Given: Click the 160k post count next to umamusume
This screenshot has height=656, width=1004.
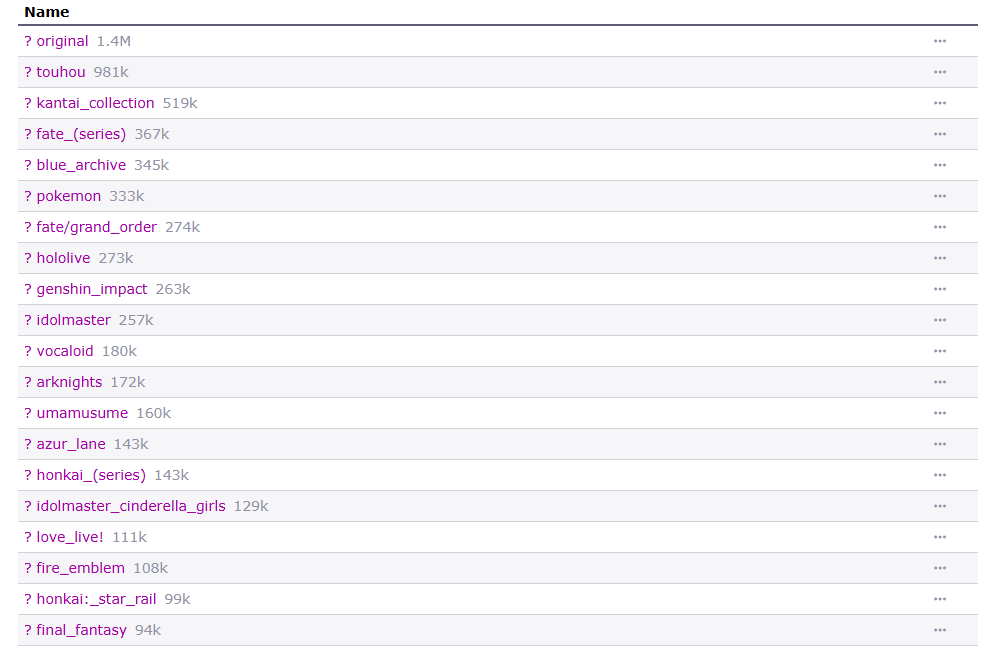Looking at the screenshot, I should click(154, 413).
